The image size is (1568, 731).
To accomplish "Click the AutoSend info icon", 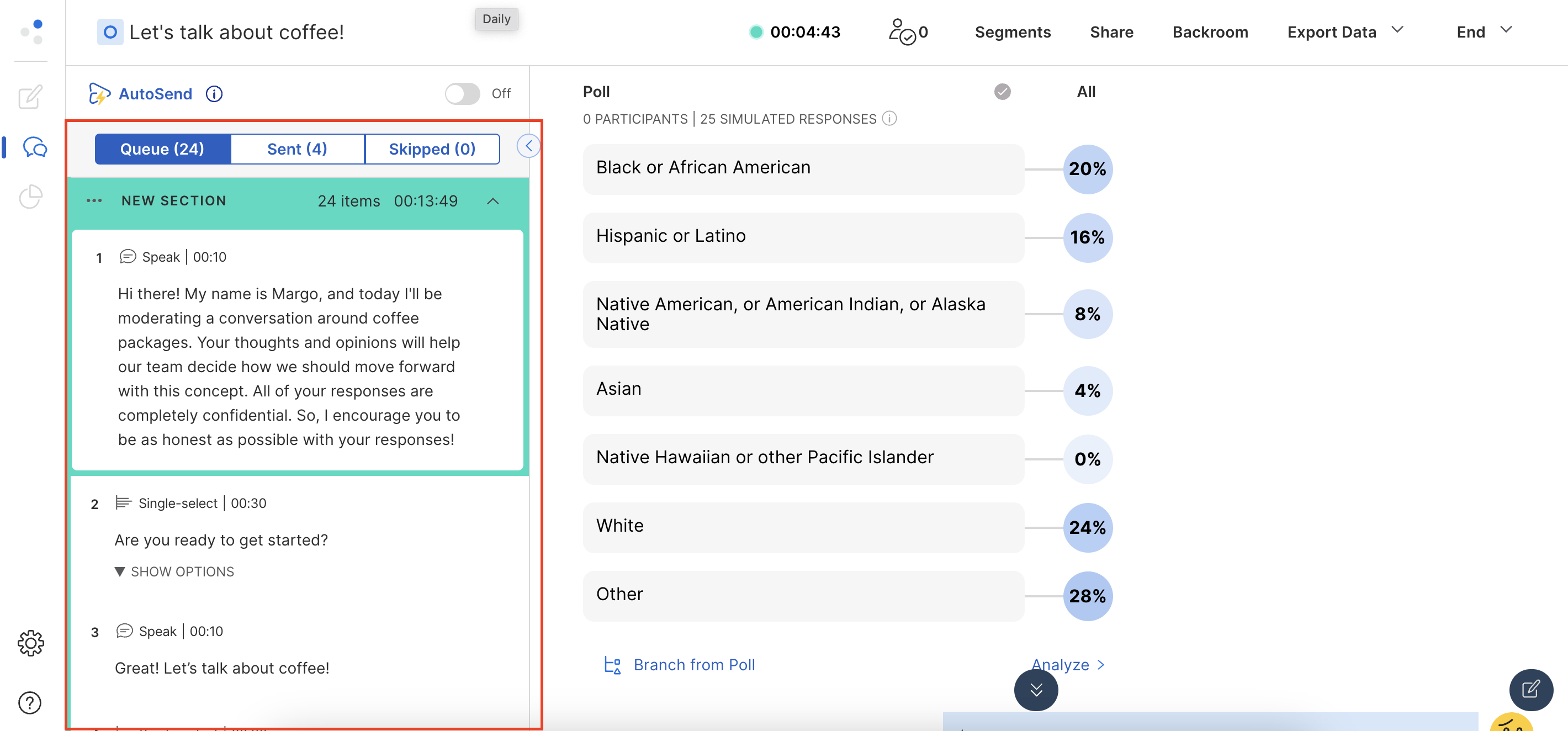I will [214, 94].
